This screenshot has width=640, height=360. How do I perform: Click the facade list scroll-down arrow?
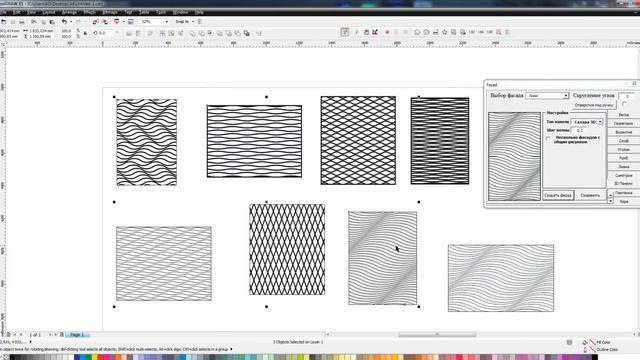[x=611, y=201]
